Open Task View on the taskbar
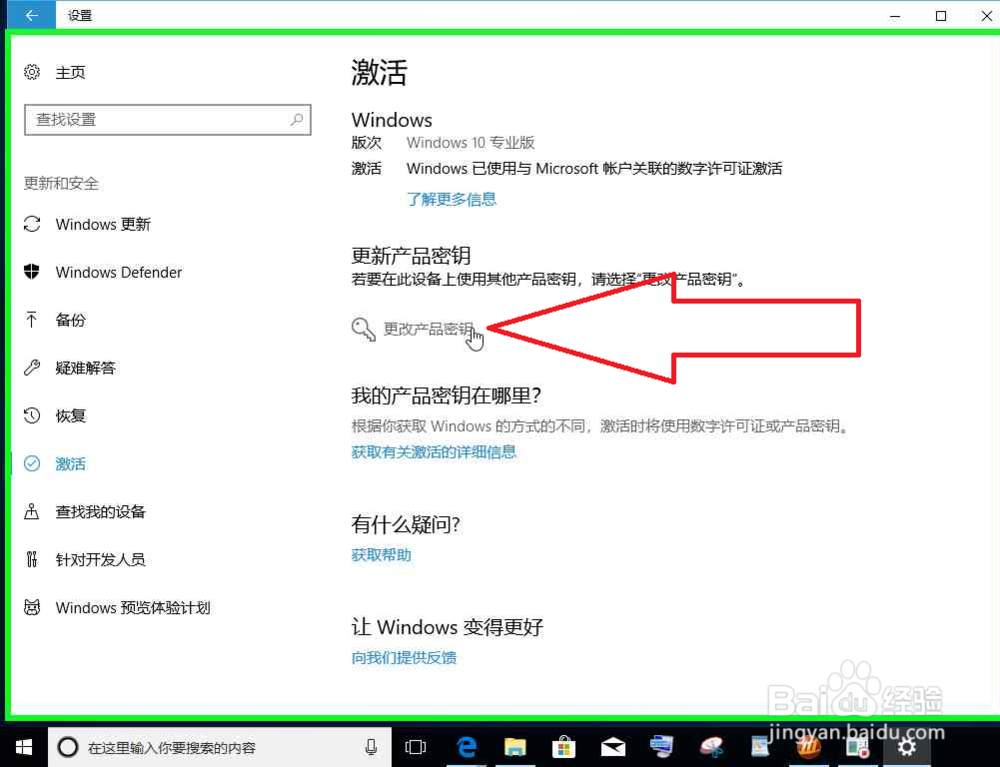The width and height of the screenshot is (1000, 767). click(x=415, y=747)
